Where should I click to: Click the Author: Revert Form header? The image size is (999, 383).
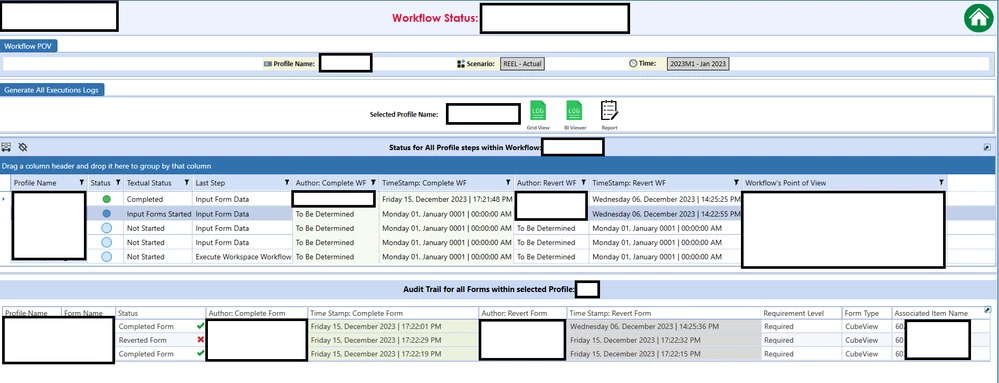[x=514, y=313]
